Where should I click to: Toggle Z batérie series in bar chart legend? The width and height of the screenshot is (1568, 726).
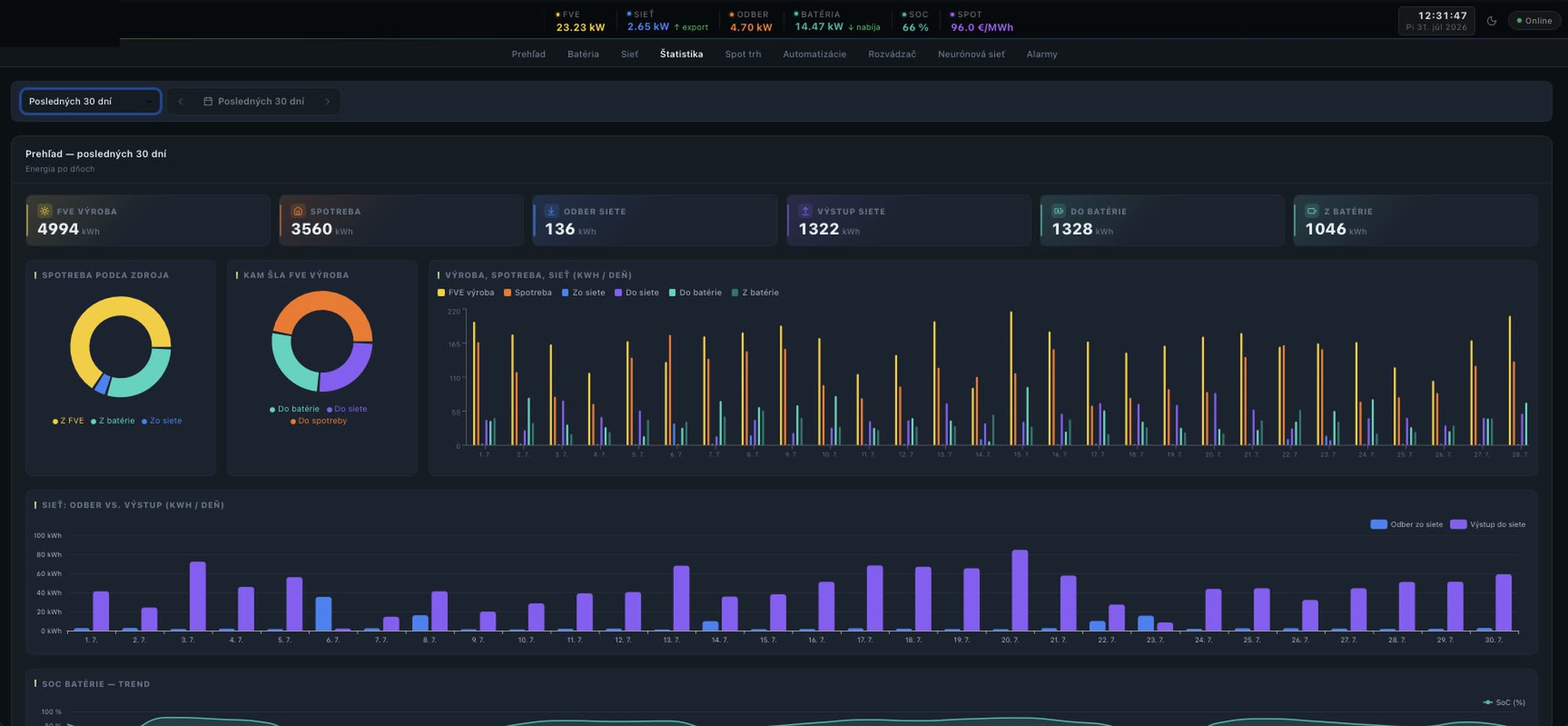coord(755,292)
